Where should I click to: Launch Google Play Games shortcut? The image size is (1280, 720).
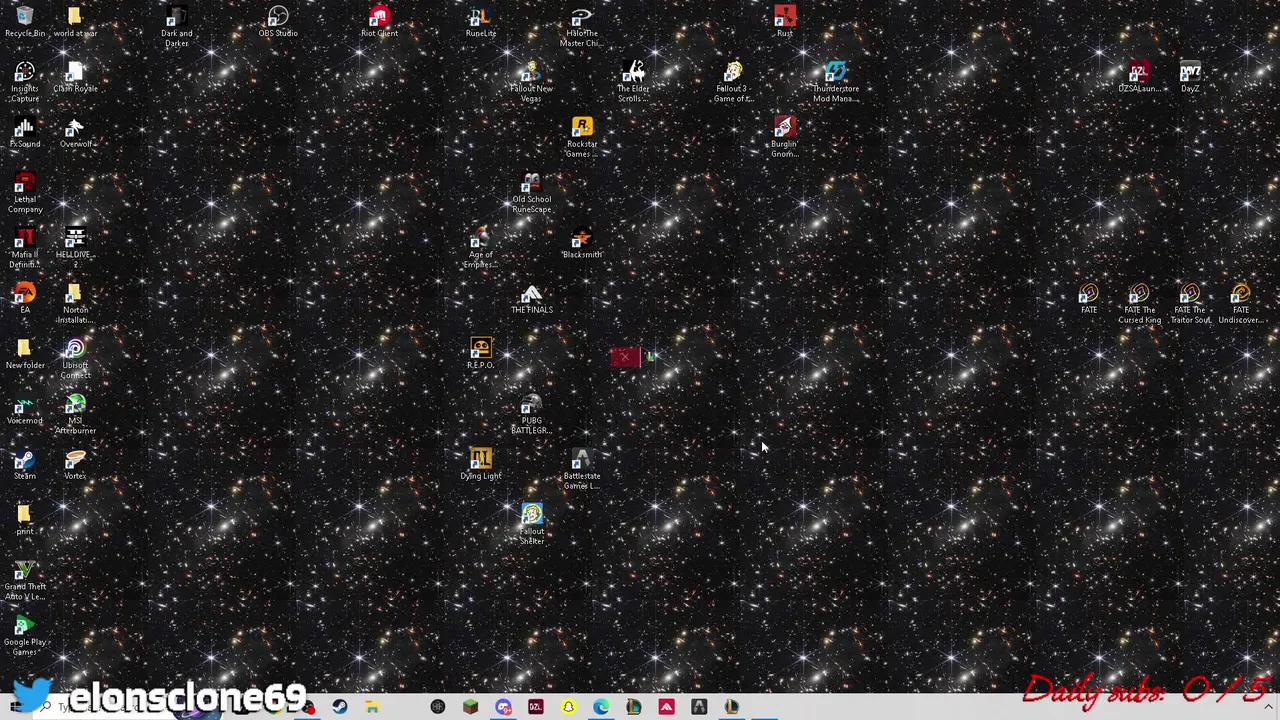click(25, 634)
